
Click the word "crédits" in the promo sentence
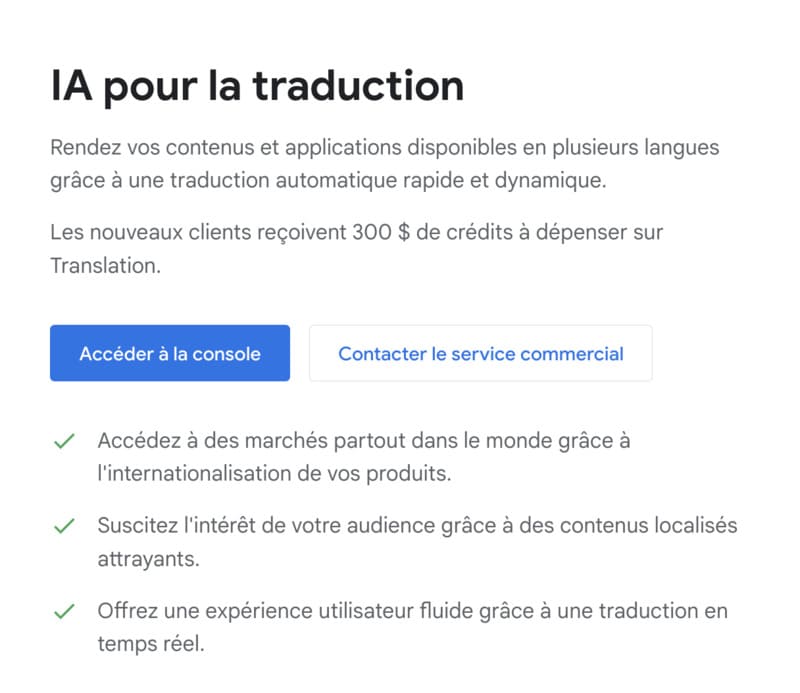(480, 231)
